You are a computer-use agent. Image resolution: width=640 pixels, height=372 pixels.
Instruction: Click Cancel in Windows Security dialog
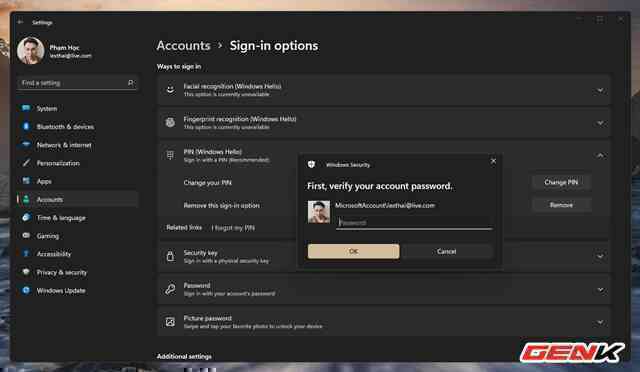(447, 251)
